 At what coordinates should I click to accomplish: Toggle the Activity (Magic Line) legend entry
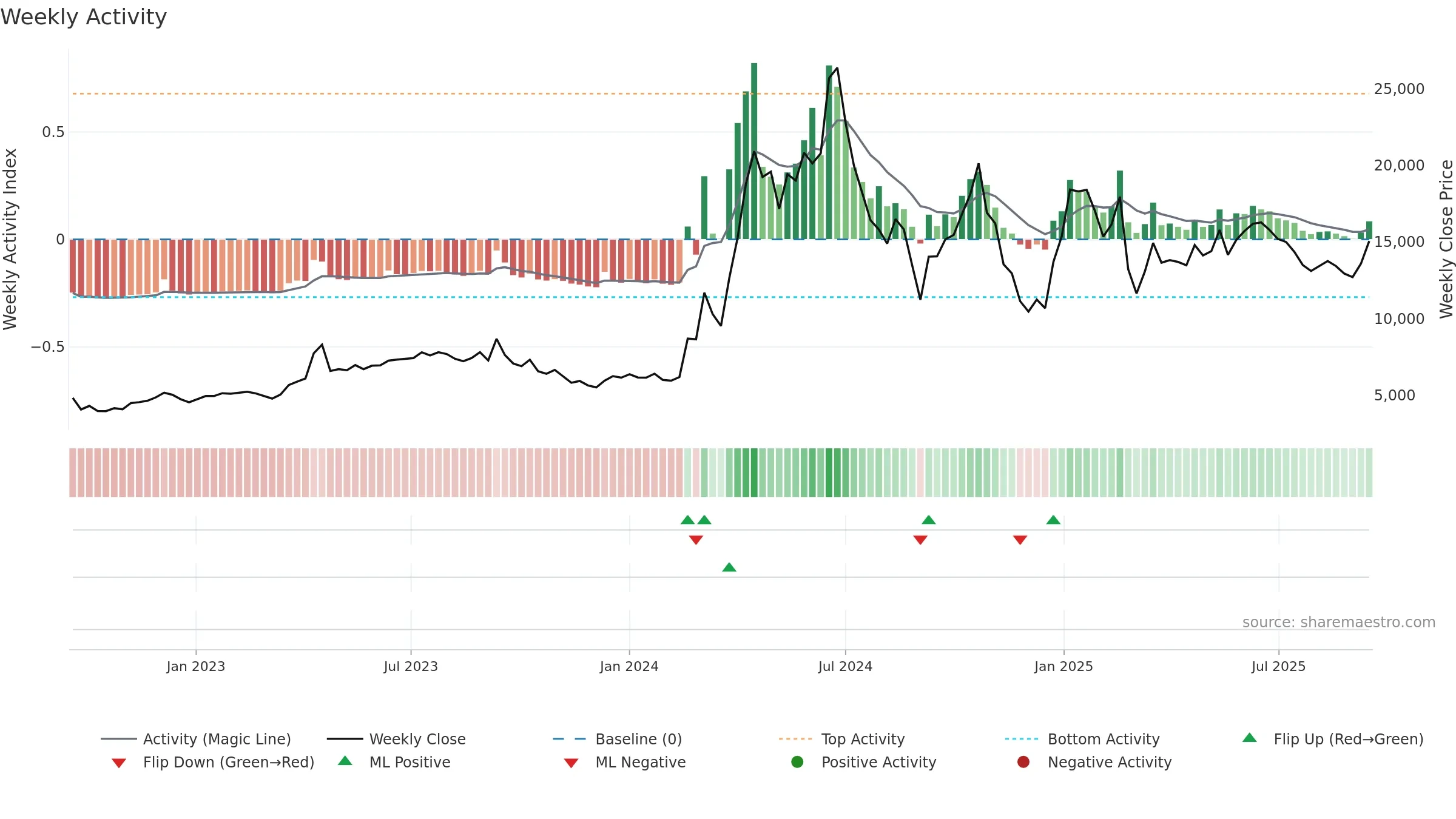tap(196, 739)
